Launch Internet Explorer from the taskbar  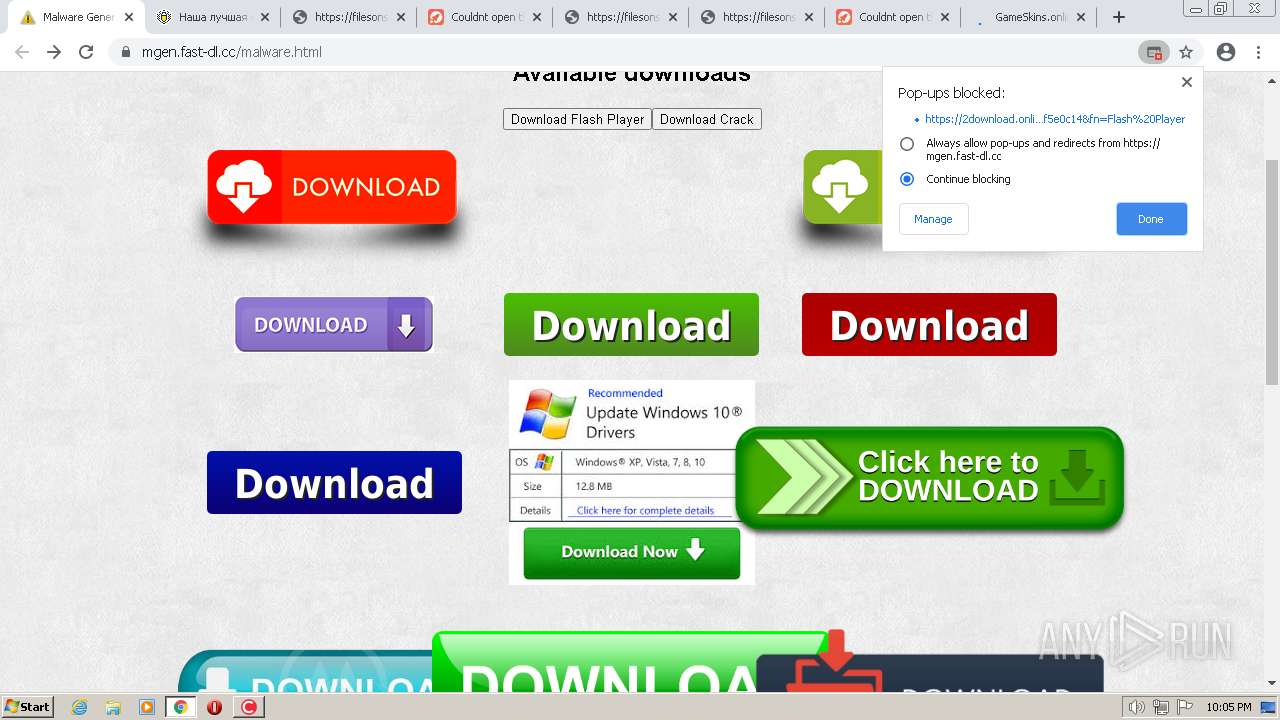pos(79,707)
